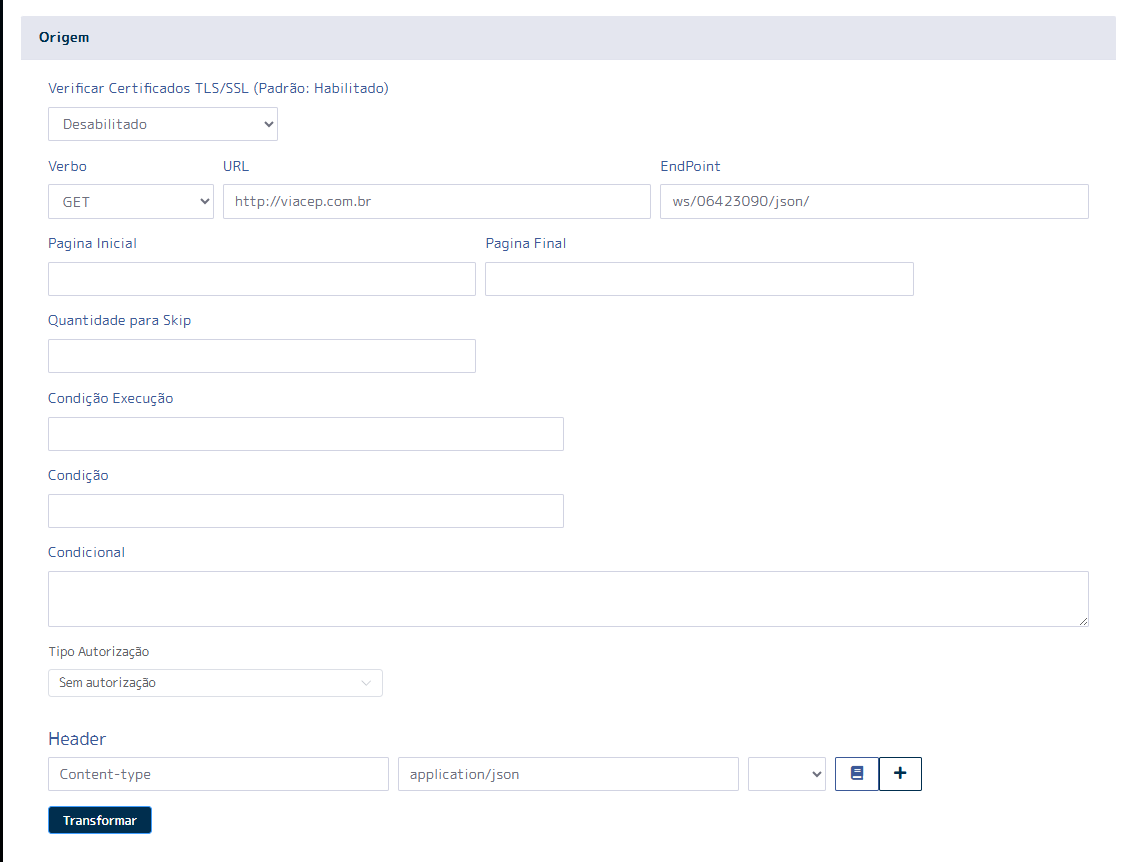1121x862 pixels.
Task: Open the empty dropdown in Header row
Action: pyautogui.click(x=786, y=774)
